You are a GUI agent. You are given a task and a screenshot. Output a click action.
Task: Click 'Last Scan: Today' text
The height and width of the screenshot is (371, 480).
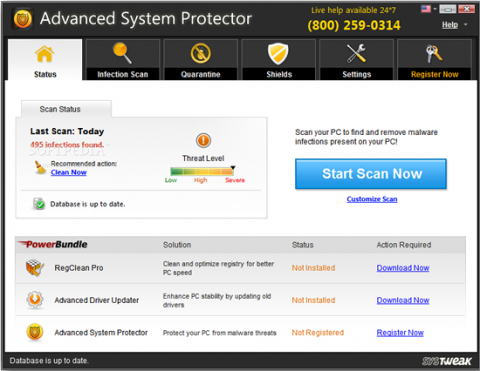67,131
